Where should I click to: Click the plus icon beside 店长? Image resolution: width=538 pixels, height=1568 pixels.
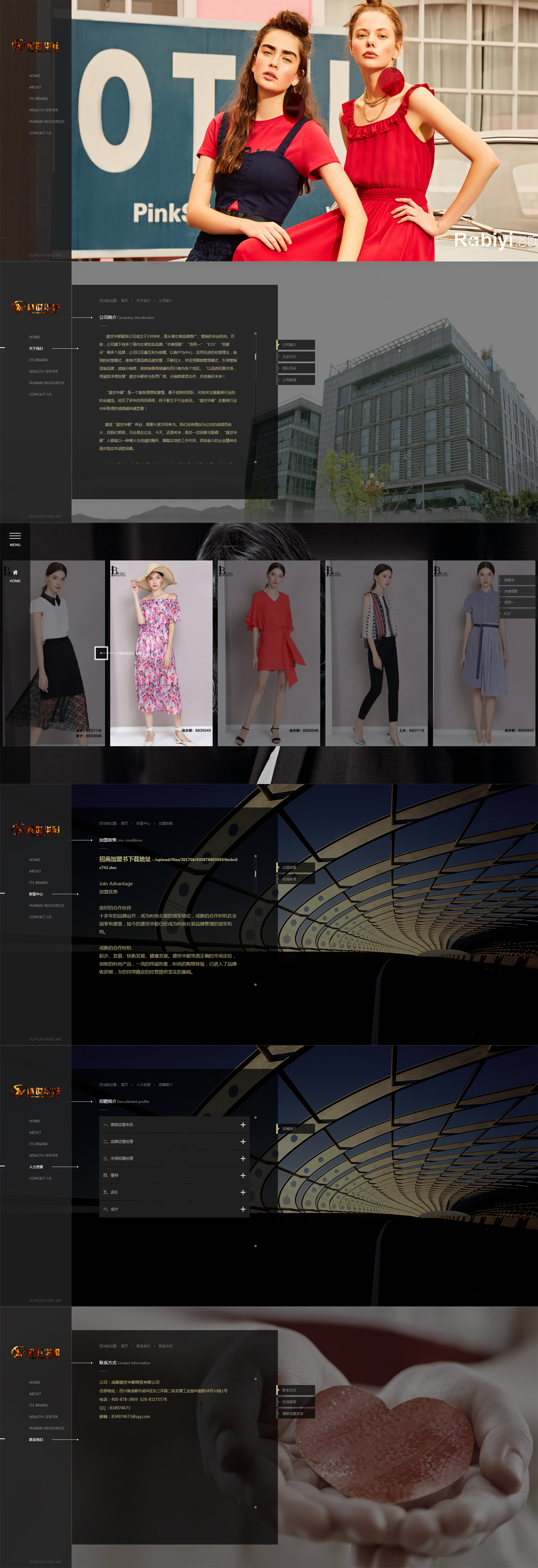243,1193
